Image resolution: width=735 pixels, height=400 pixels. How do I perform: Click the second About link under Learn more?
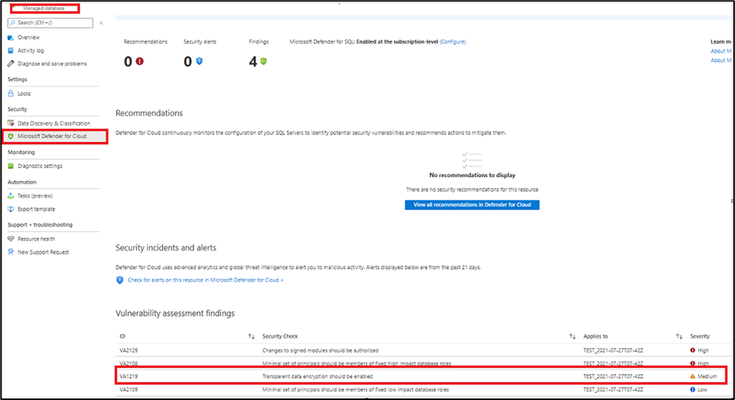click(x=721, y=60)
